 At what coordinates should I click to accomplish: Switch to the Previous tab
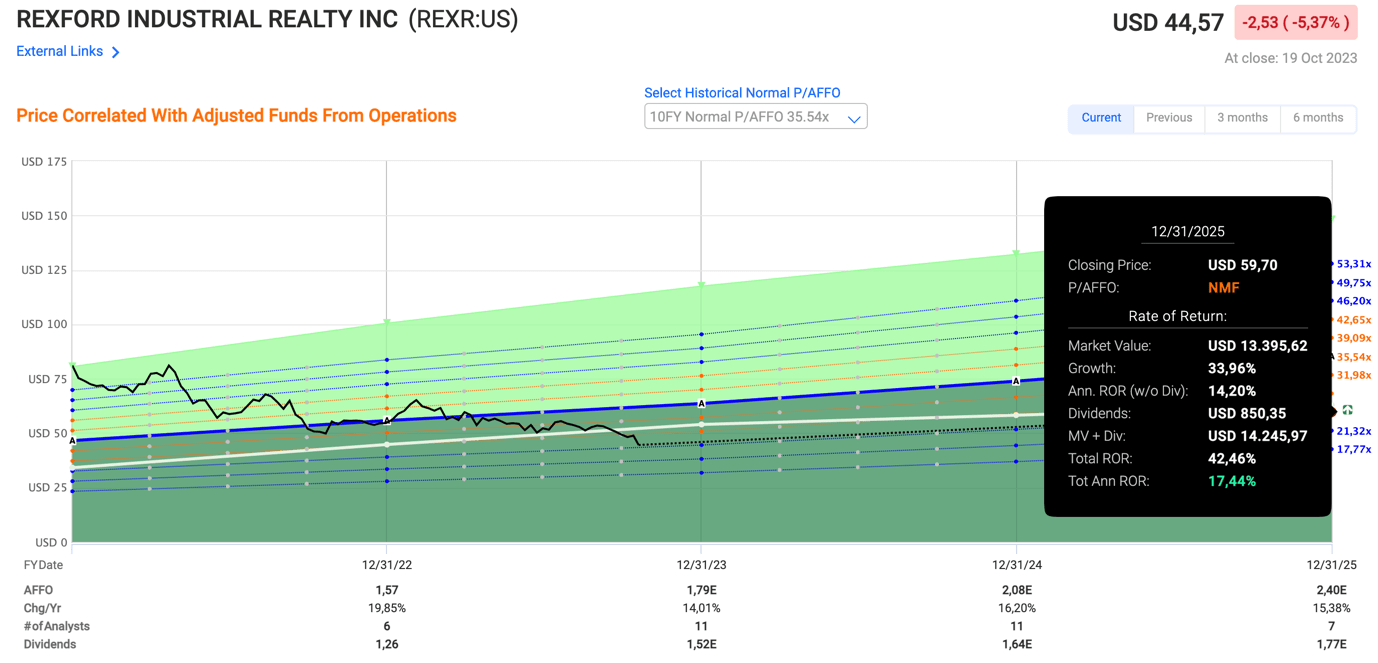(x=1168, y=118)
